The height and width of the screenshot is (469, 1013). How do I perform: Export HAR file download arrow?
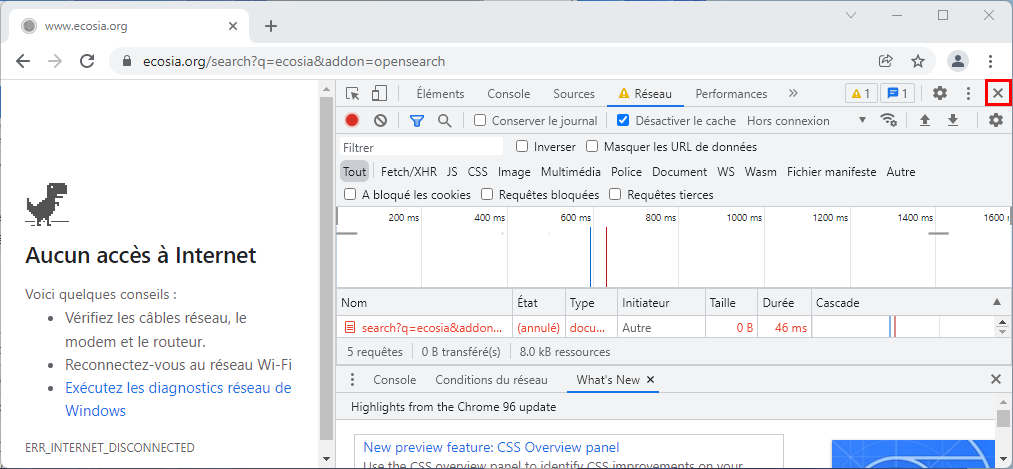click(952, 120)
